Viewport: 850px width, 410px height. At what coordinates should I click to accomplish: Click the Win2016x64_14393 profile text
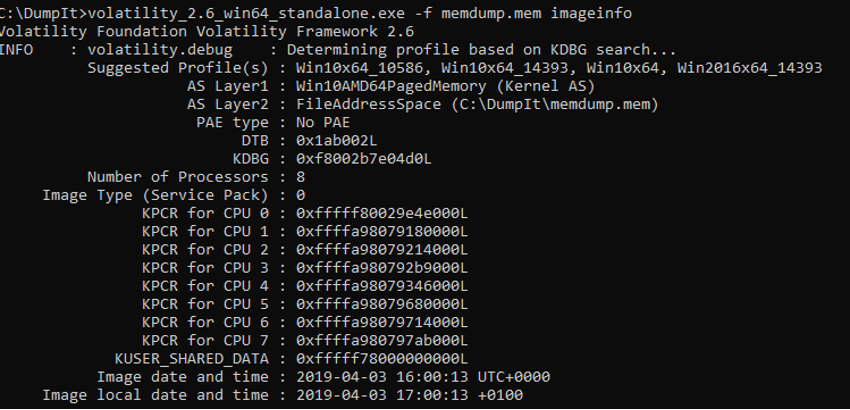pos(750,68)
